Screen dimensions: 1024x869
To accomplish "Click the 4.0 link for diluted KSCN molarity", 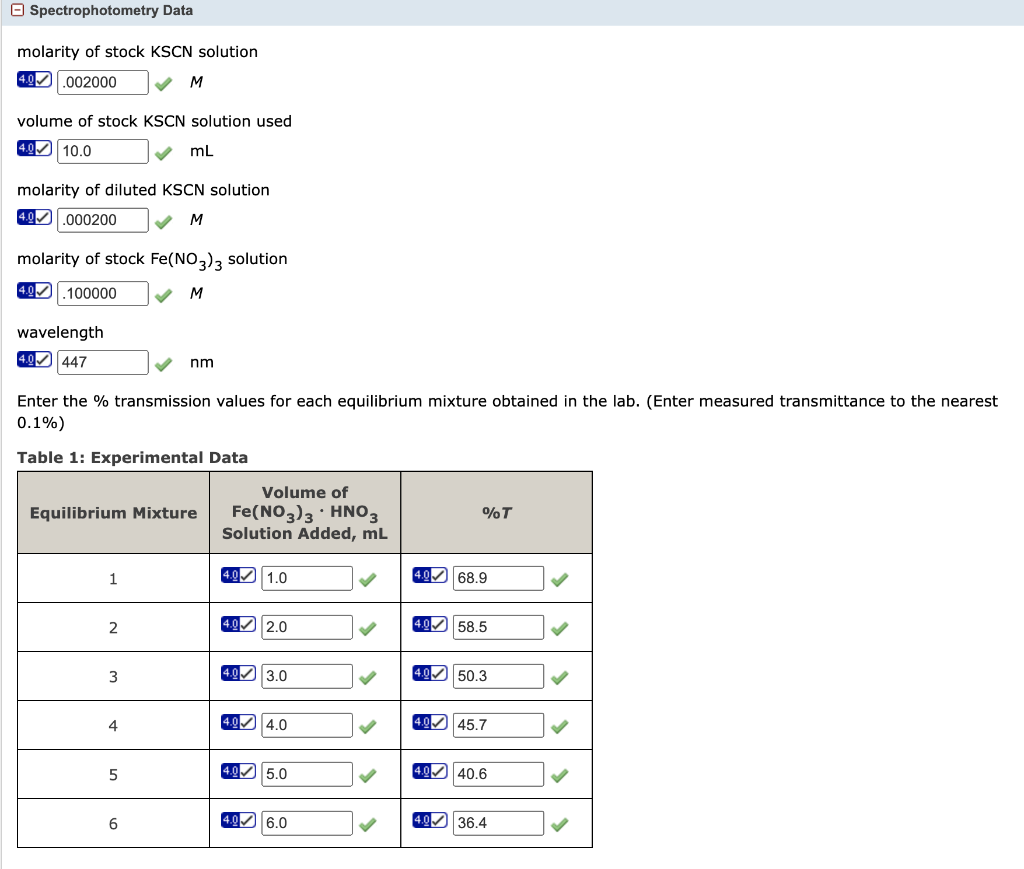I will (x=26, y=219).
